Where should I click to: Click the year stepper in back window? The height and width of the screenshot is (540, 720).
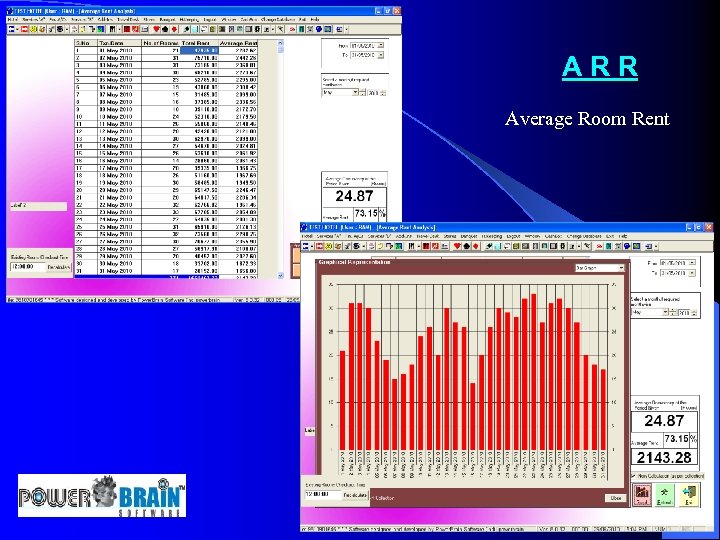tap(383, 93)
